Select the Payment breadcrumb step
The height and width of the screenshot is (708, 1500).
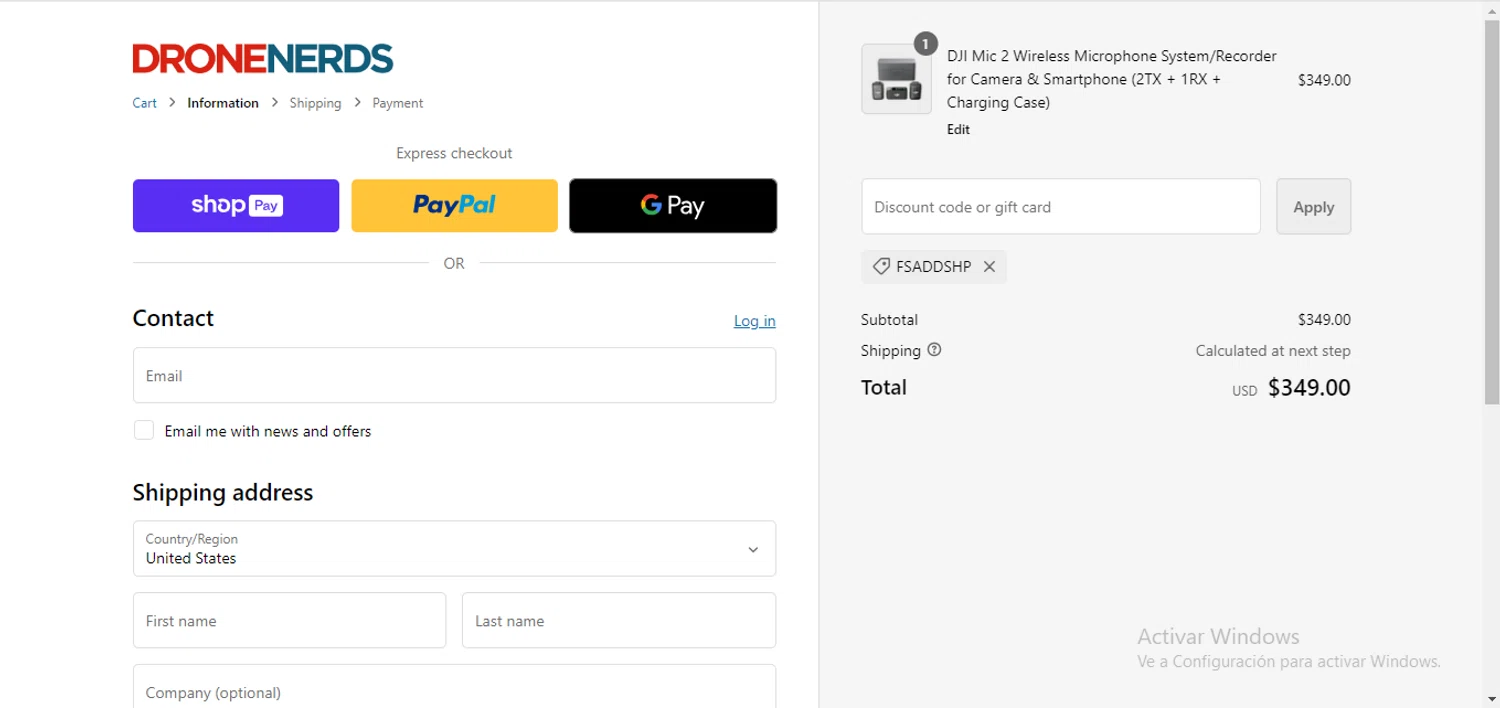click(x=397, y=103)
